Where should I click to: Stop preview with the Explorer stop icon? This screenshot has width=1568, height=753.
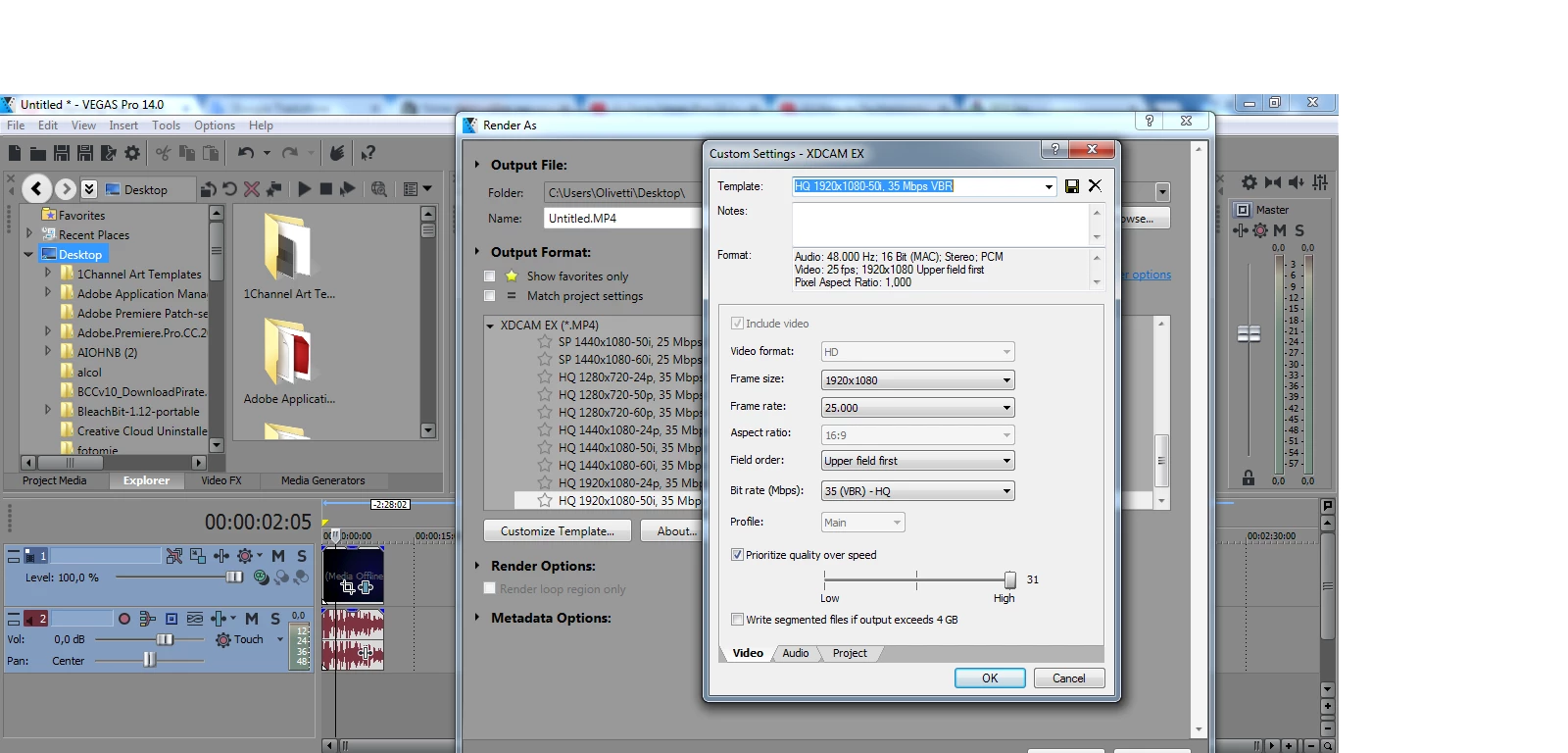pos(326,189)
